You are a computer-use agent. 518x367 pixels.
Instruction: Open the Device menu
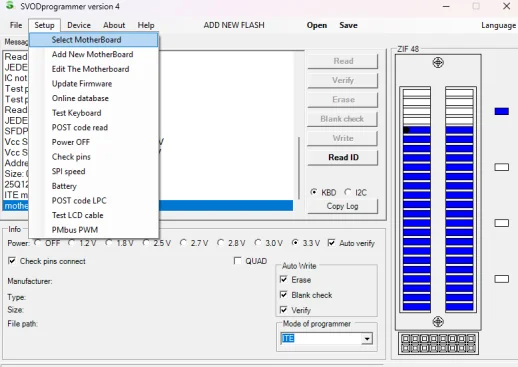(x=79, y=25)
